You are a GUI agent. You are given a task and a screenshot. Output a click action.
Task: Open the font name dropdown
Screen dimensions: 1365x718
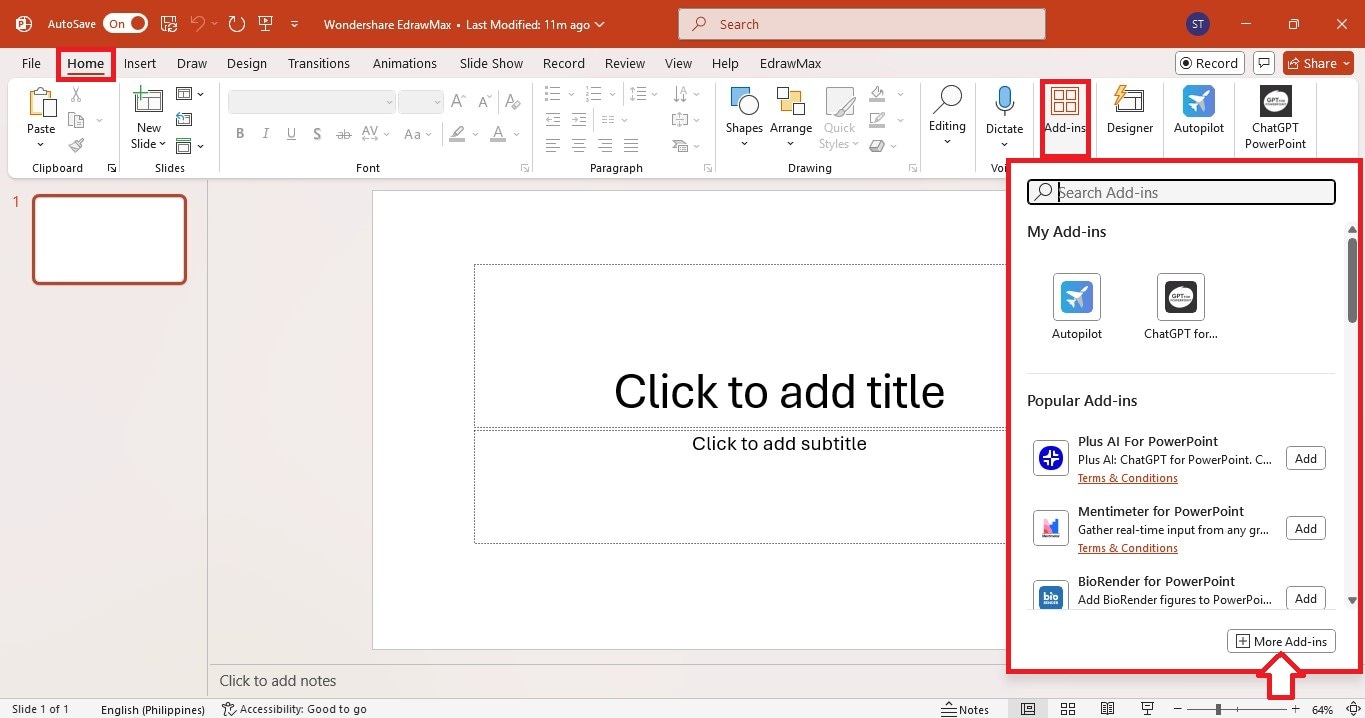pos(389,102)
